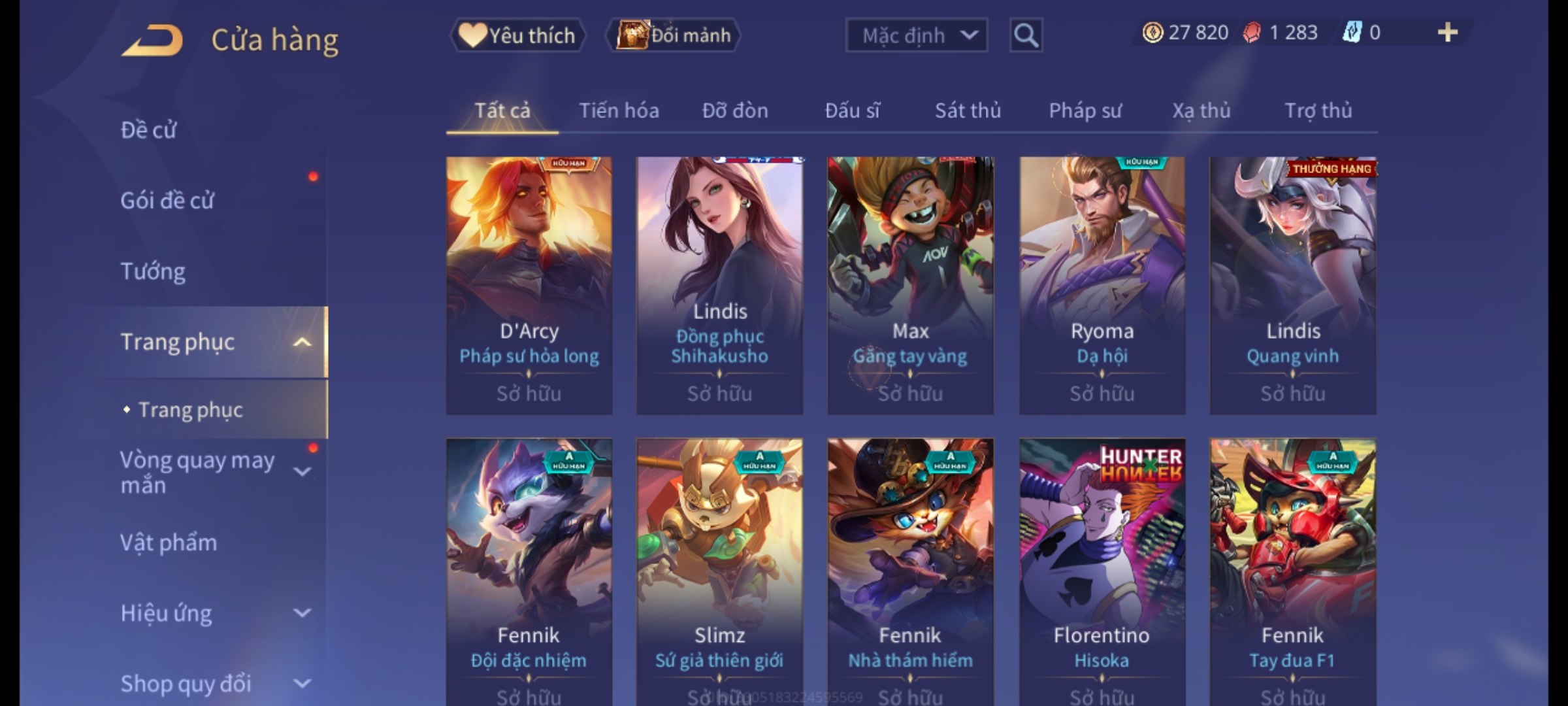Image resolution: width=1568 pixels, height=706 pixels.
Task: Open the search magnifier icon
Action: 1026,35
